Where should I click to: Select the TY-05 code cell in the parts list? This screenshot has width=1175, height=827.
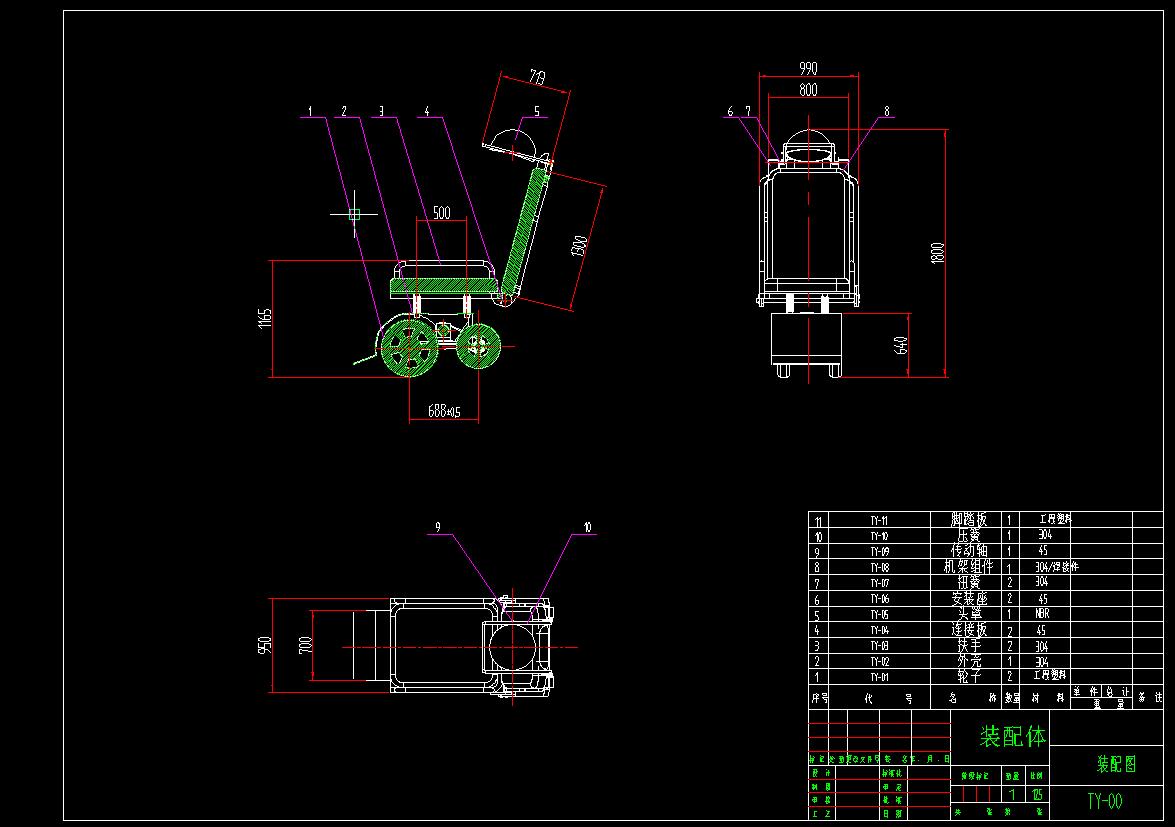(880, 612)
